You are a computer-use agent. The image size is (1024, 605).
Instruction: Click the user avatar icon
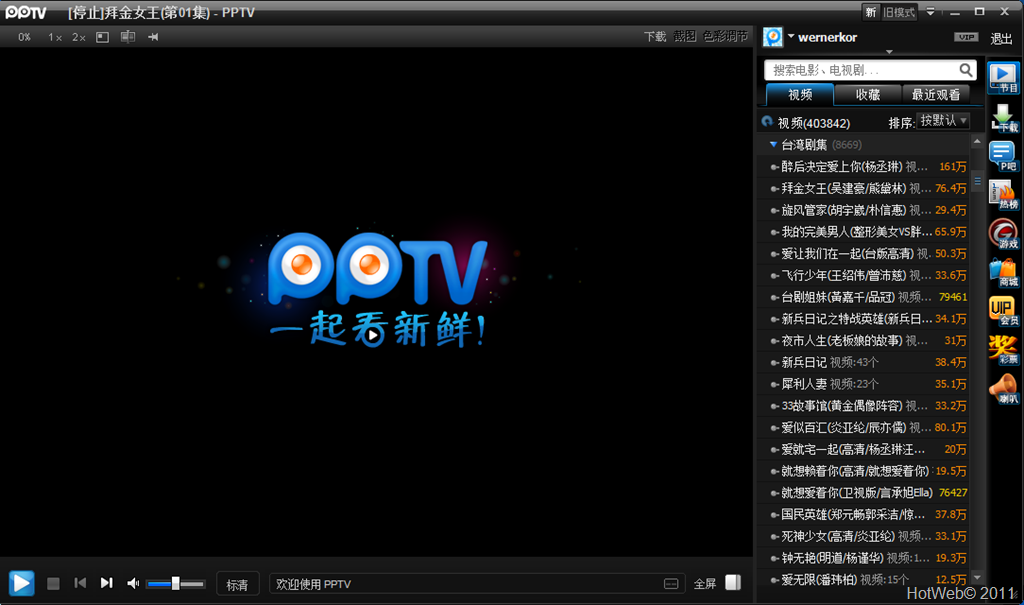(773, 37)
